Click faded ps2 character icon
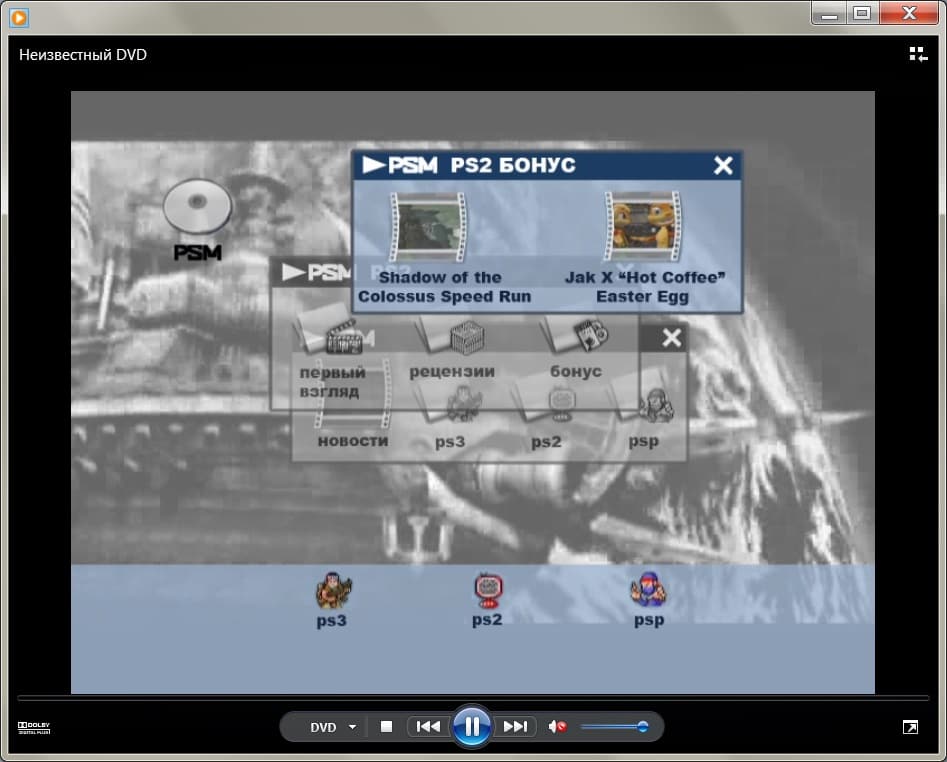Screen dimensions: 947x762 (x=562, y=403)
